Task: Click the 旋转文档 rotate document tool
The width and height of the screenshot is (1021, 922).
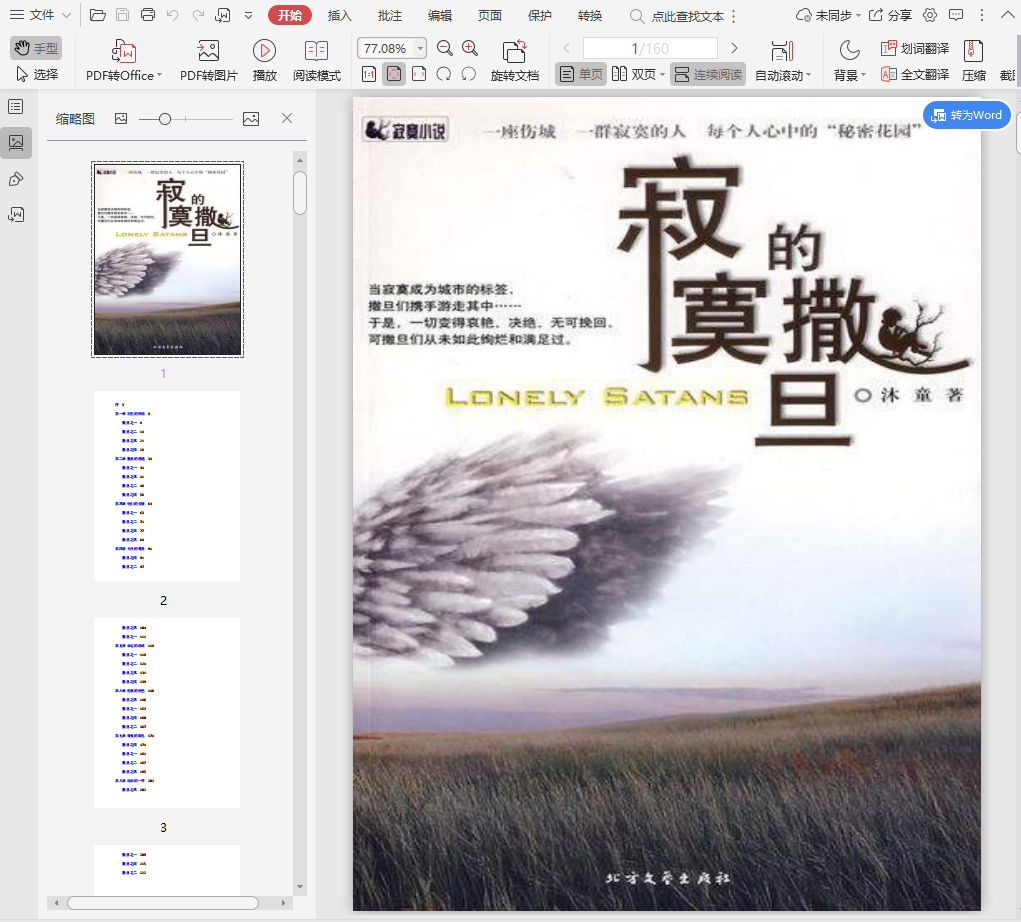Action: click(x=514, y=61)
